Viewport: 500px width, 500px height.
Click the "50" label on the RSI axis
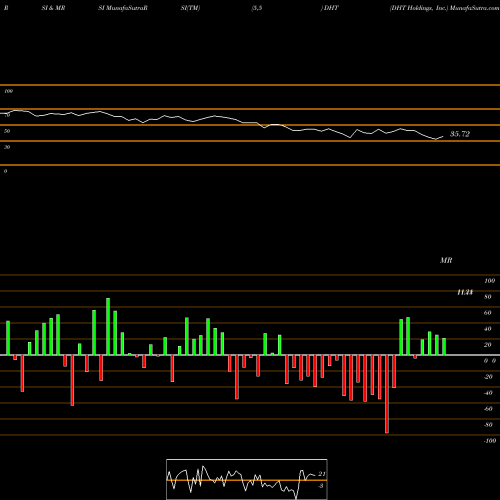7,131
